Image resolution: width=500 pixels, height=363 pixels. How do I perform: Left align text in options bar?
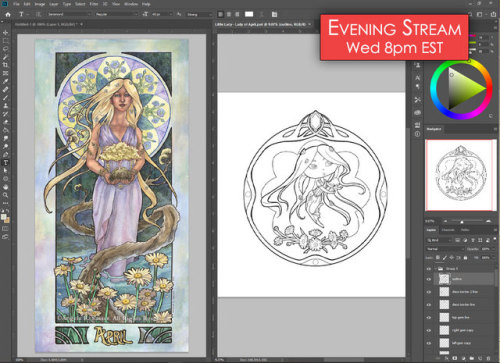(x=220, y=14)
